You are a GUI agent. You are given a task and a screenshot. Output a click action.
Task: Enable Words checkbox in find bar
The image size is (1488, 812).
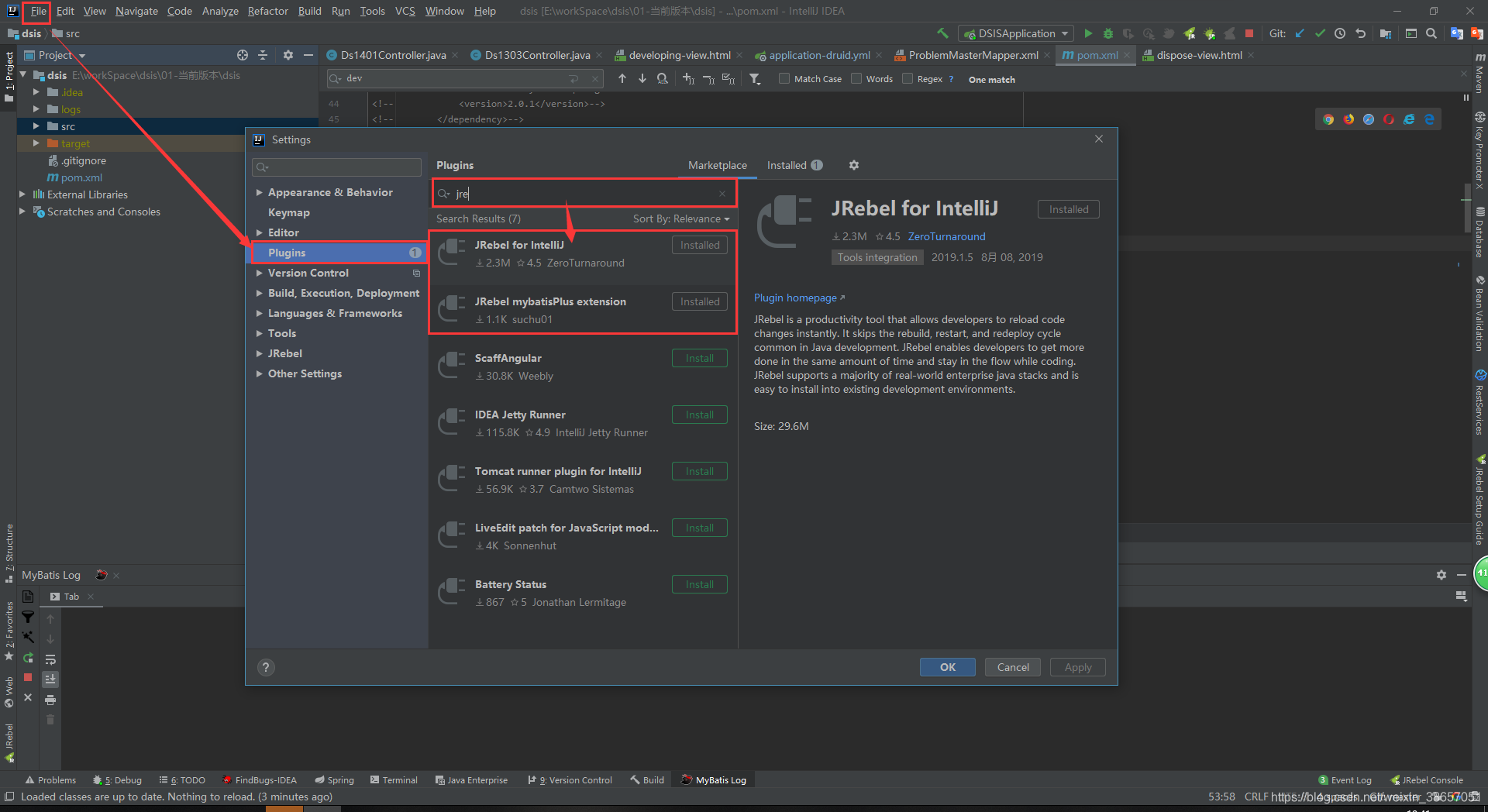pos(856,78)
